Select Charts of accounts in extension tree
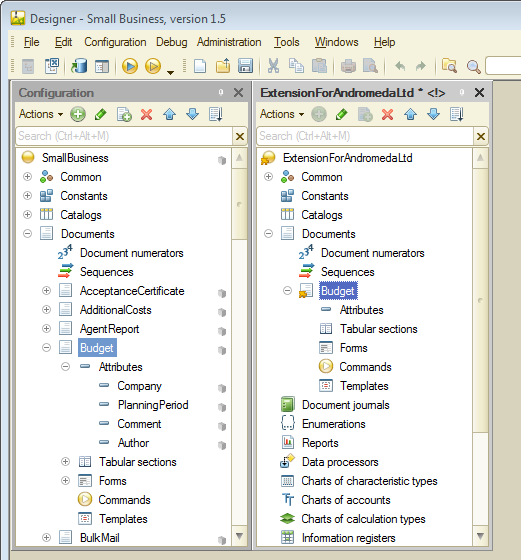This screenshot has width=521, height=560. [x=346, y=500]
